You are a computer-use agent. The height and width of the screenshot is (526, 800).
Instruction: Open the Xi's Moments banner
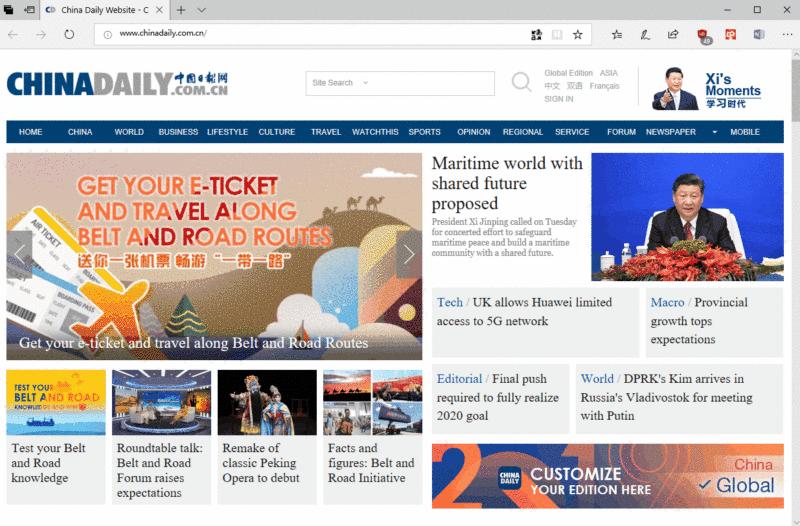click(707, 89)
